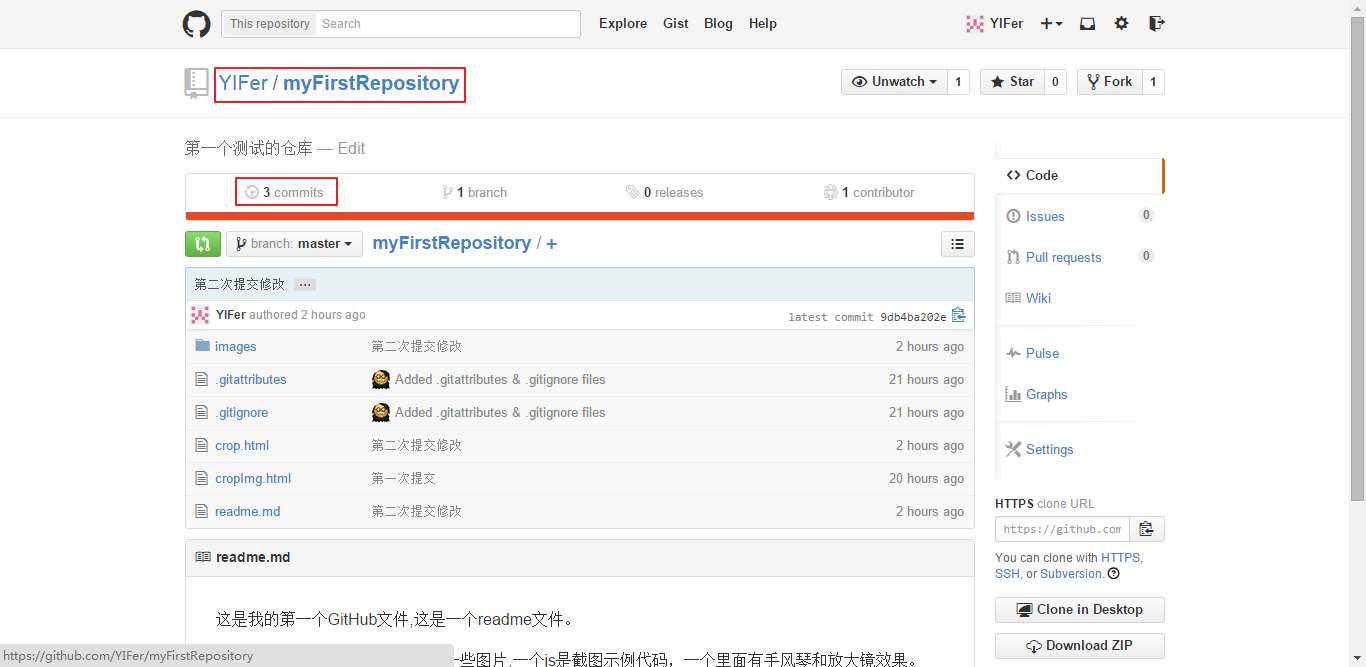Click the sign out icon in header
Image resolution: width=1366 pixels, height=667 pixels.
click(1156, 24)
